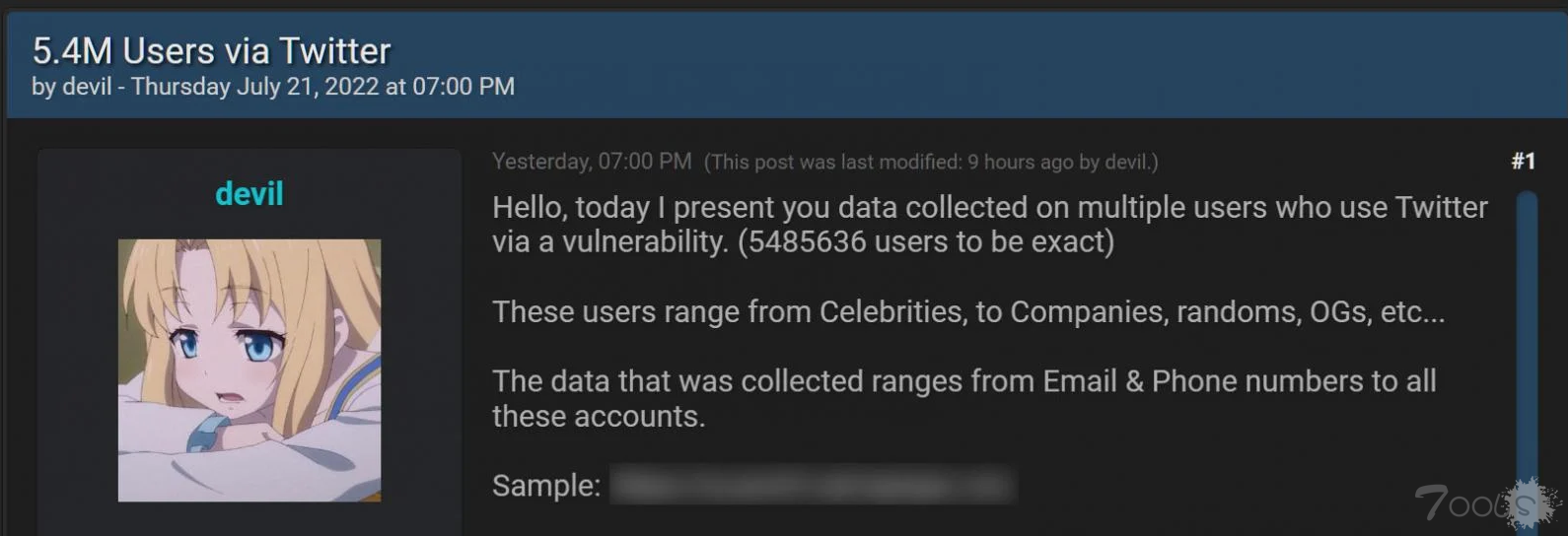The width and height of the screenshot is (1568, 536).
Task: Open the post permalink "#1"
Action: coord(1523,162)
